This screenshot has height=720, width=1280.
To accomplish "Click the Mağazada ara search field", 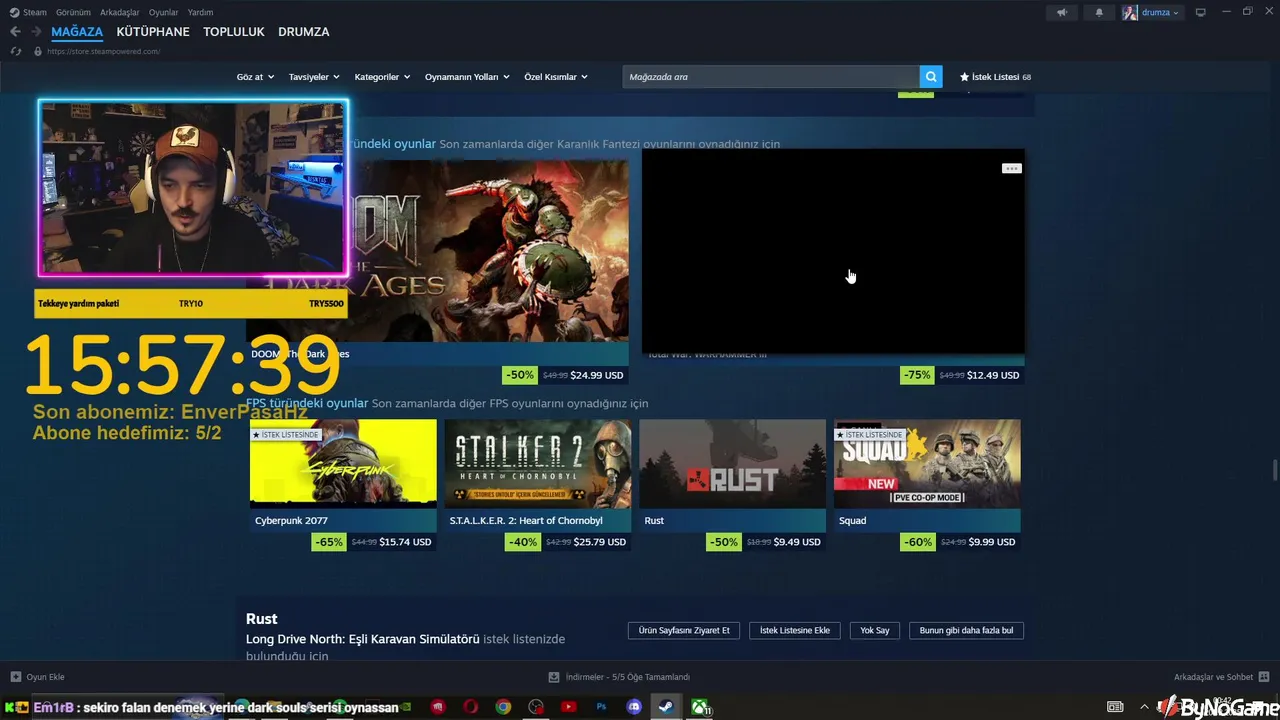I will coord(771,77).
